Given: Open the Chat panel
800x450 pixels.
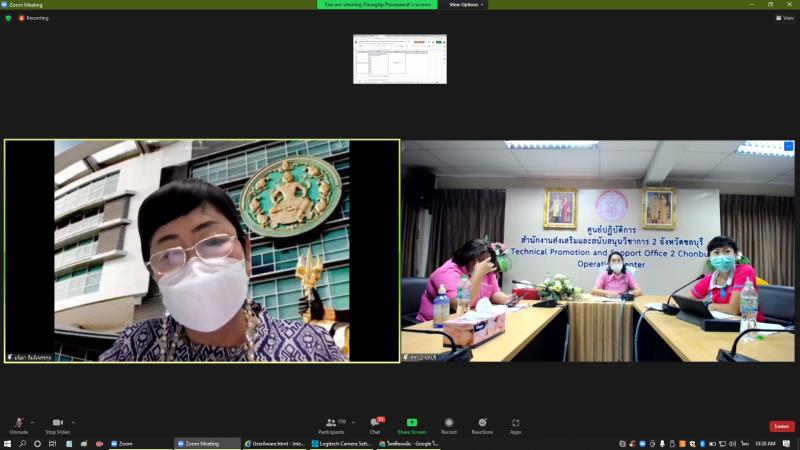Looking at the screenshot, I should [376, 425].
